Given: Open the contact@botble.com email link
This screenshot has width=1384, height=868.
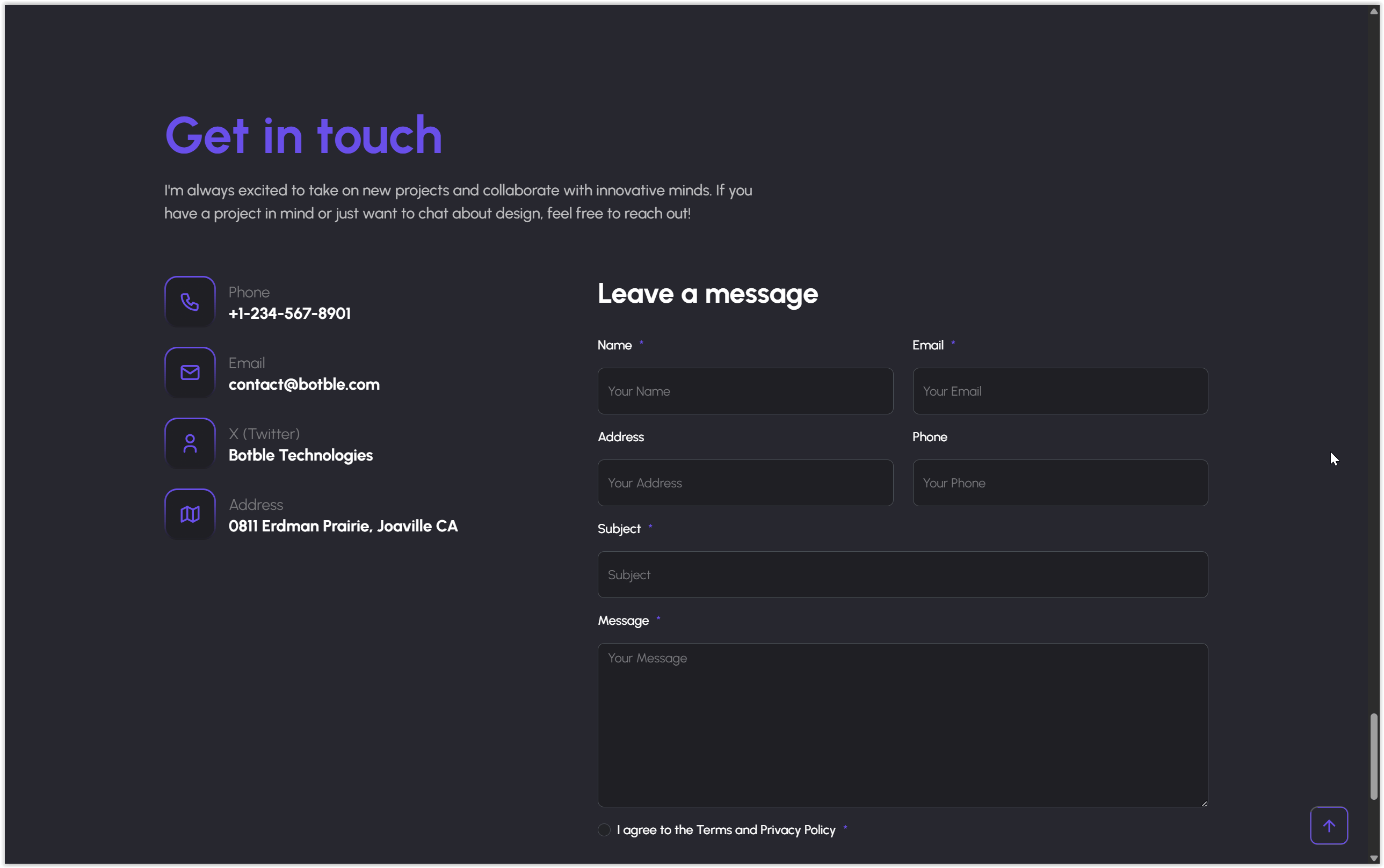Looking at the screenshot, I should pos(304,385).
